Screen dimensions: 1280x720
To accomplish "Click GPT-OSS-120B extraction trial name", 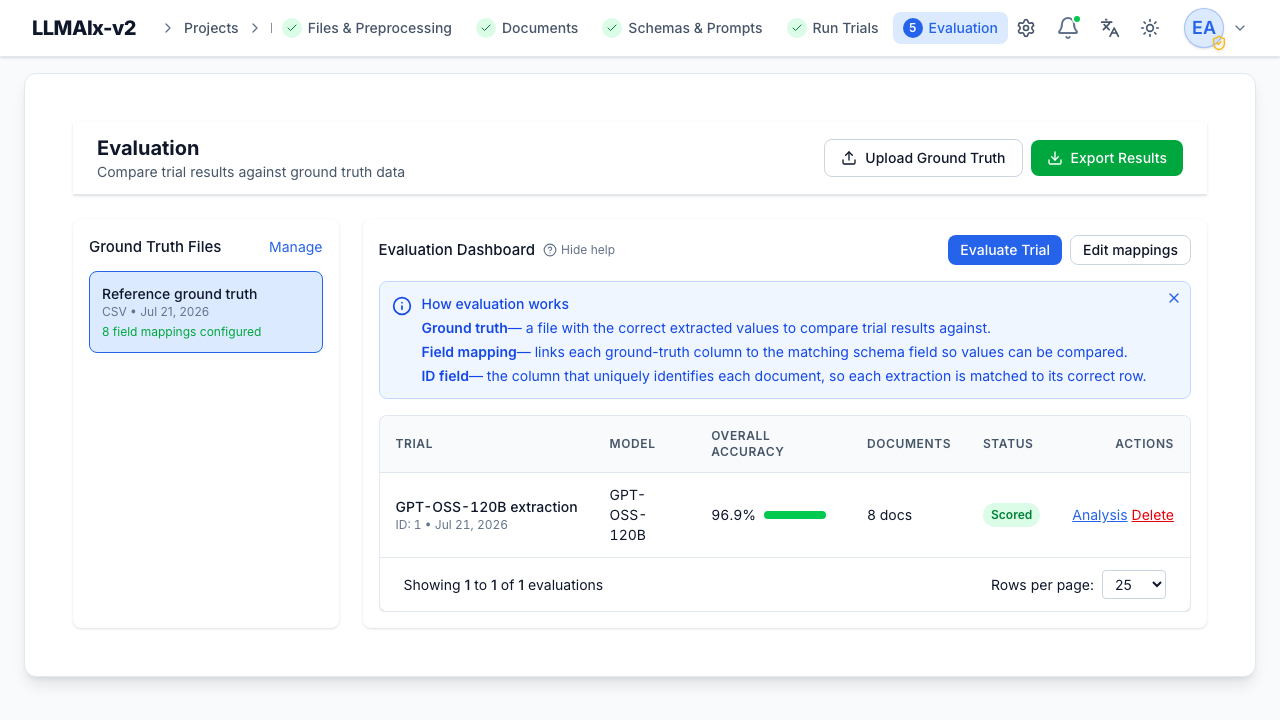I will coord(487,507).
